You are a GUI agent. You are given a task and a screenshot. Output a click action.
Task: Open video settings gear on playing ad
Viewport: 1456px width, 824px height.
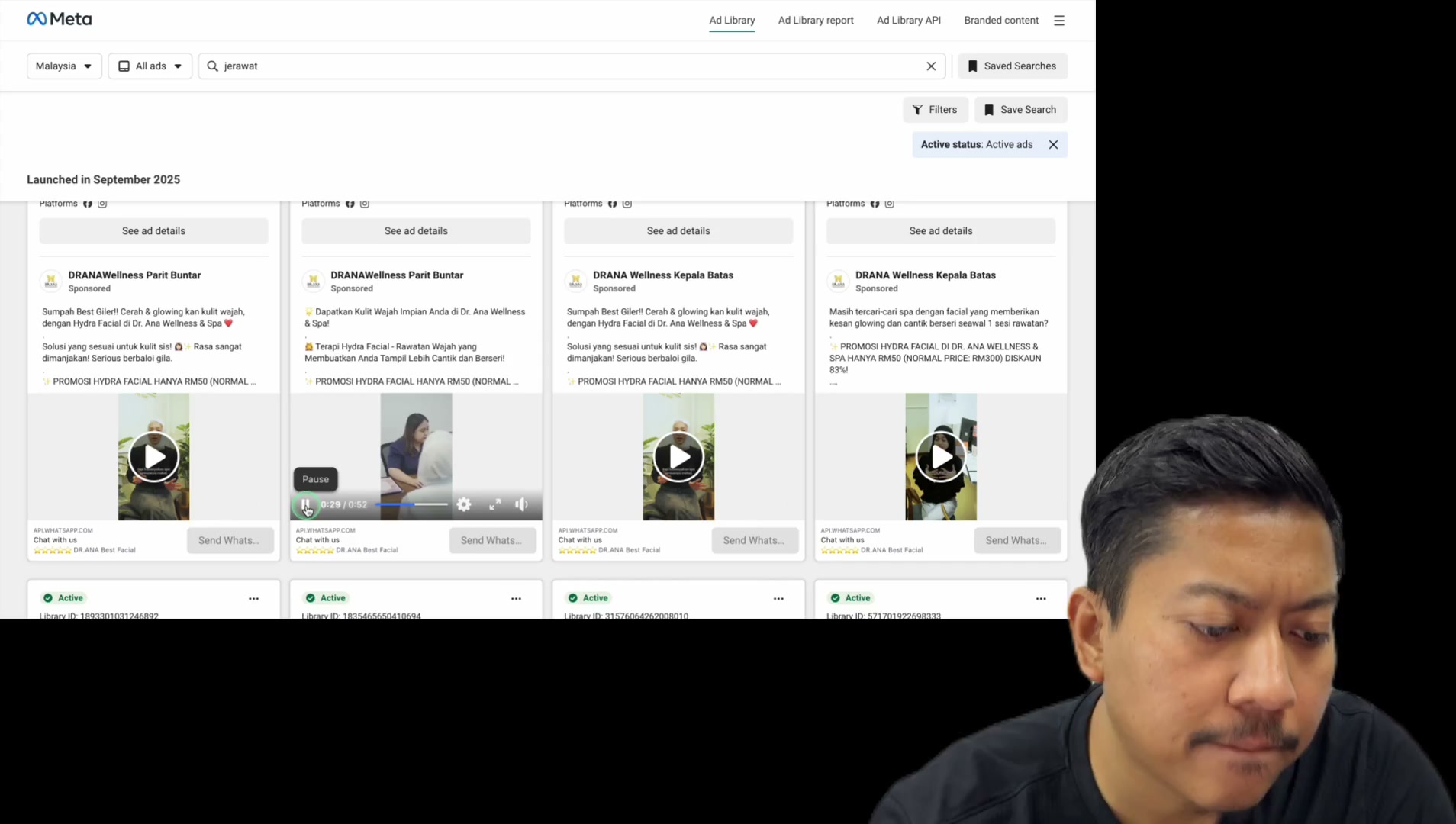click(464, 504)
